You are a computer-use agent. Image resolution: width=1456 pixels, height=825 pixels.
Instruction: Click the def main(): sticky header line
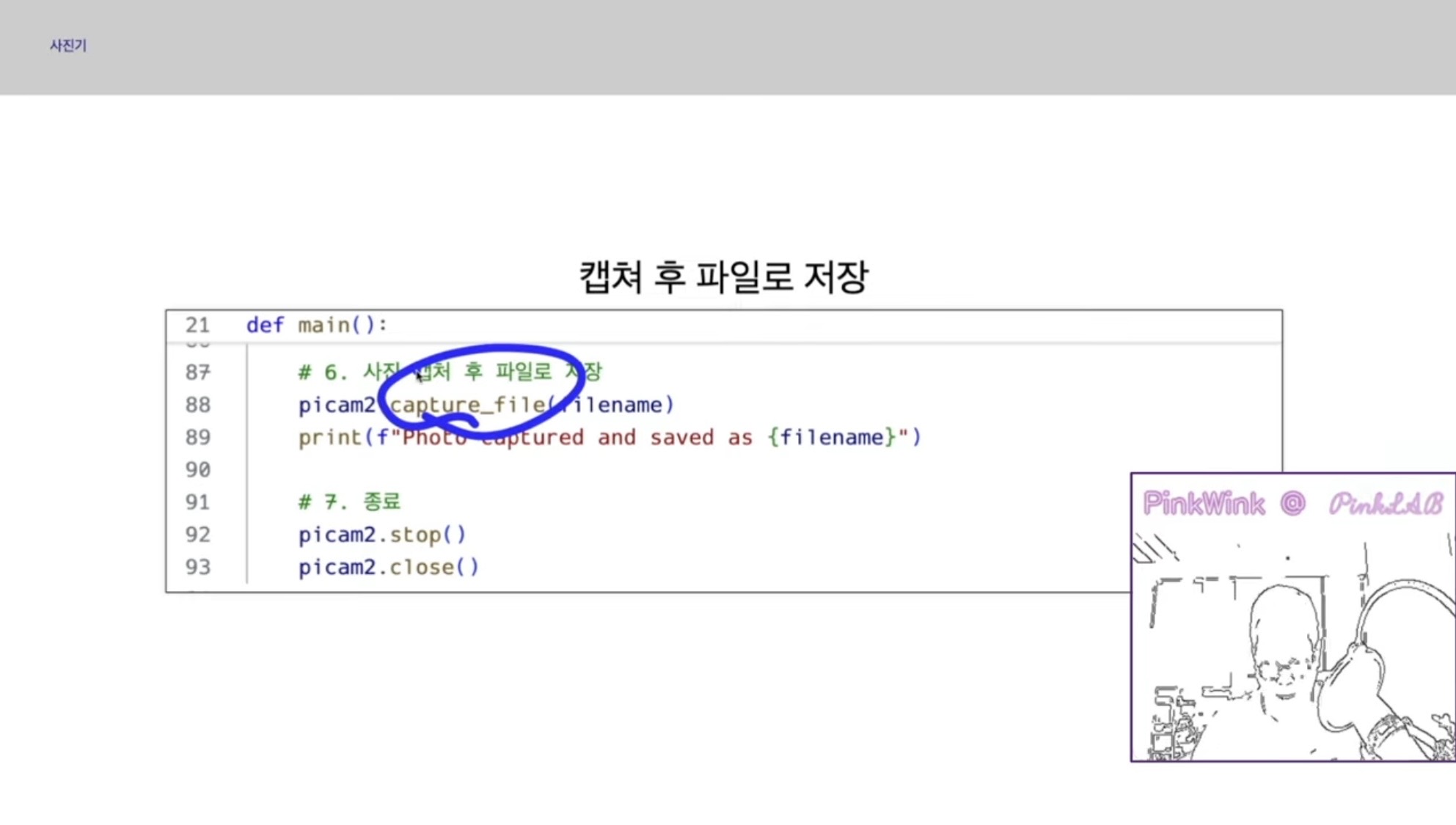click(316, 325)
